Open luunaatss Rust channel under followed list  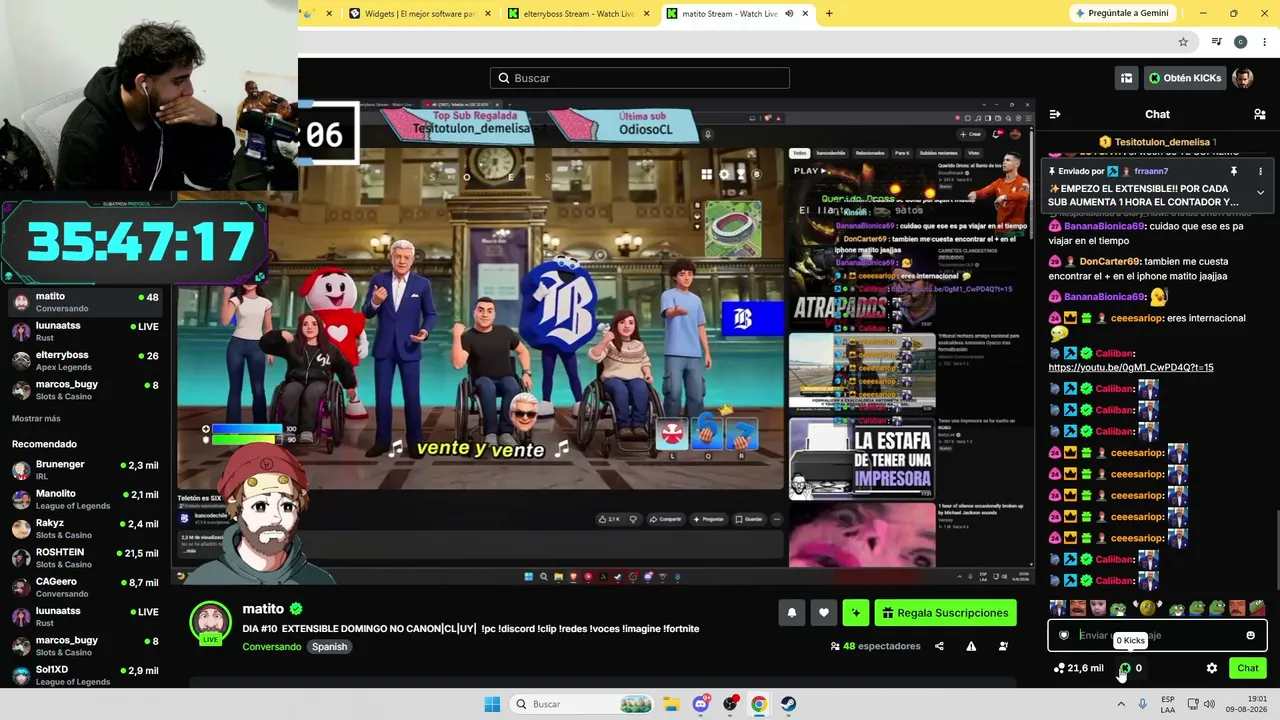coord(86,331)
